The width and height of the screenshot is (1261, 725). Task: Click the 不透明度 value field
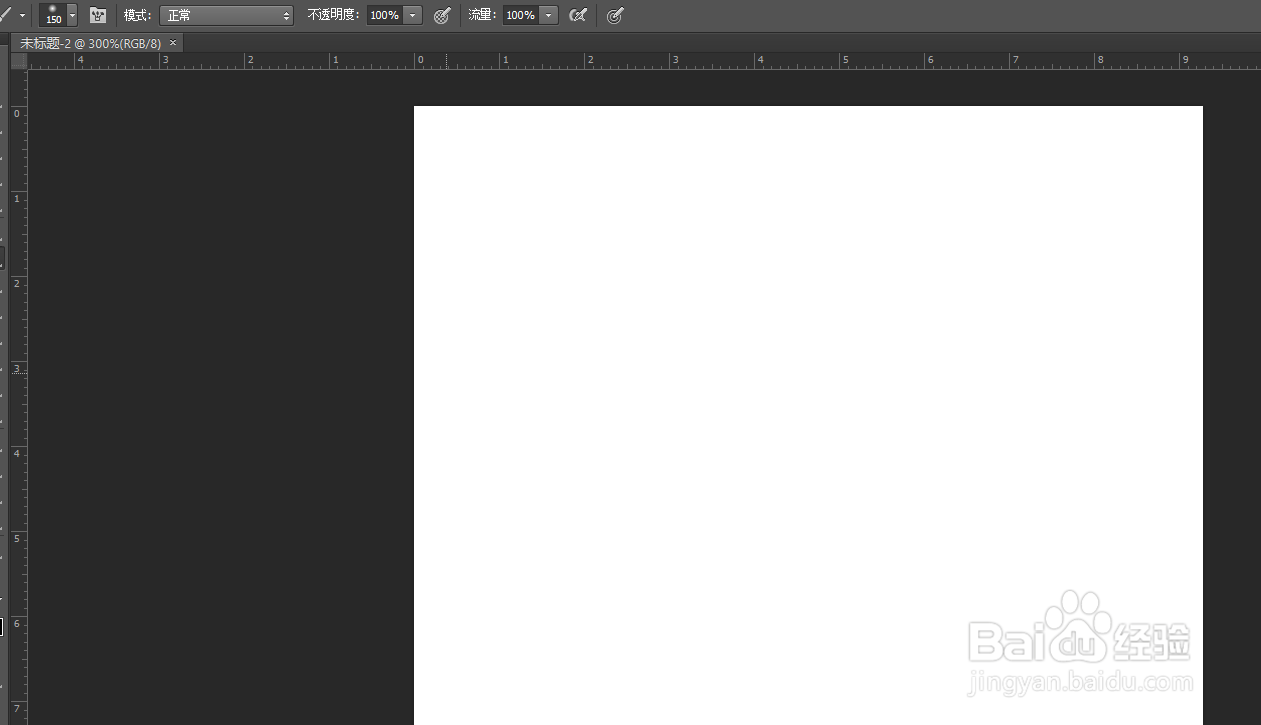[x=385, y=15]
